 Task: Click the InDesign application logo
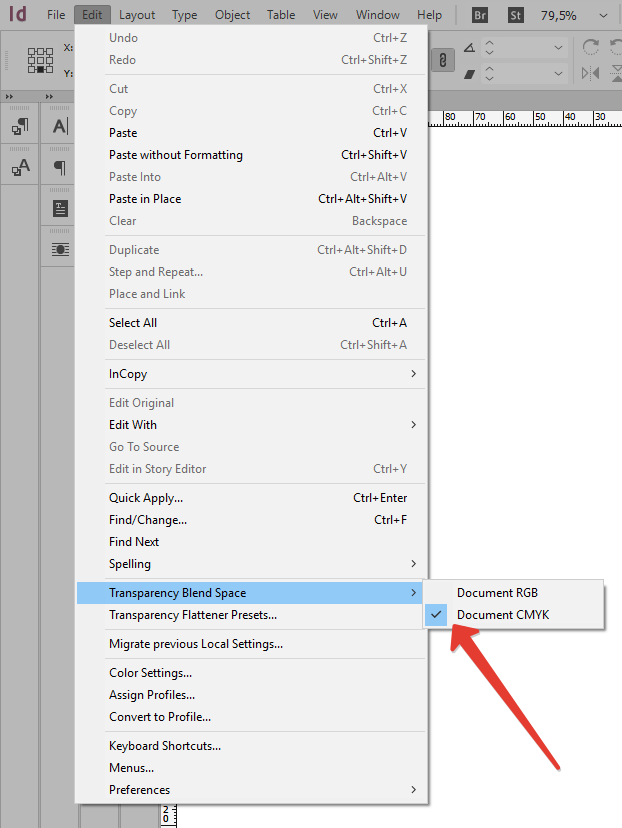pos(17,14)
